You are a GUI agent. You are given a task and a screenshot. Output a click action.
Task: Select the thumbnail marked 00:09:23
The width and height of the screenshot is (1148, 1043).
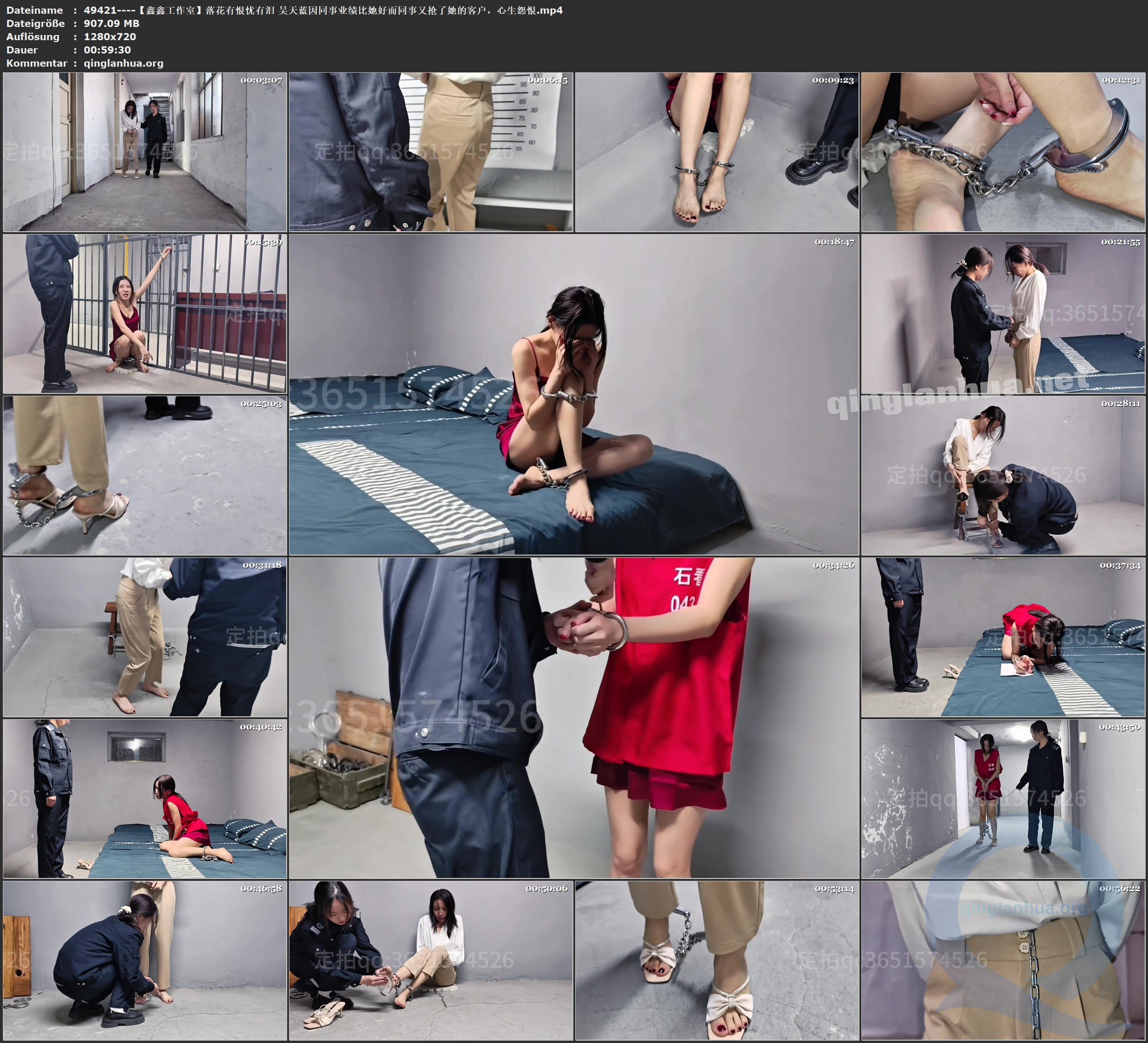pos(716,151)
